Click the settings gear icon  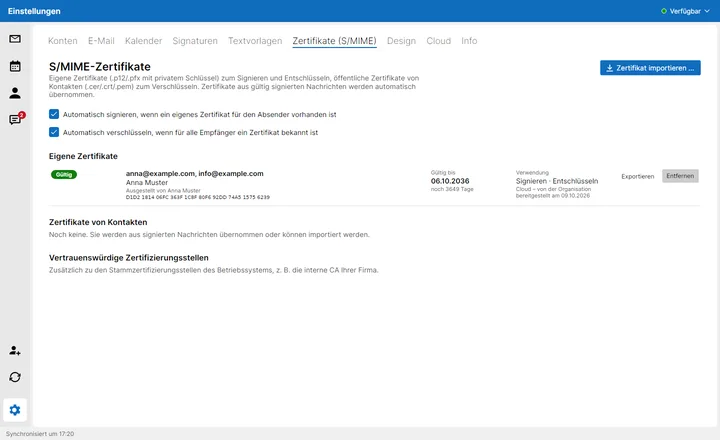[15, 410]
